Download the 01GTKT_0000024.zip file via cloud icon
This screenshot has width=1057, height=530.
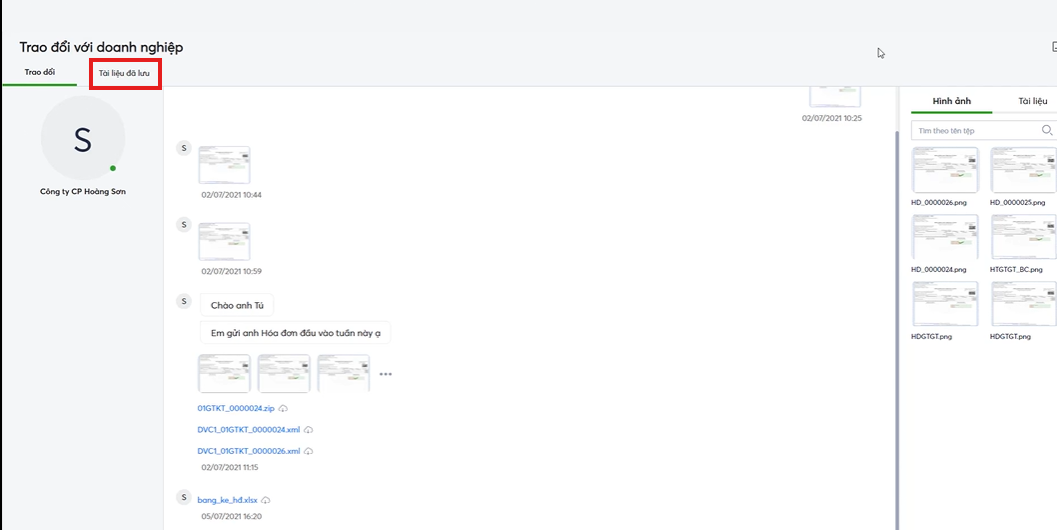tap(284, 409)
